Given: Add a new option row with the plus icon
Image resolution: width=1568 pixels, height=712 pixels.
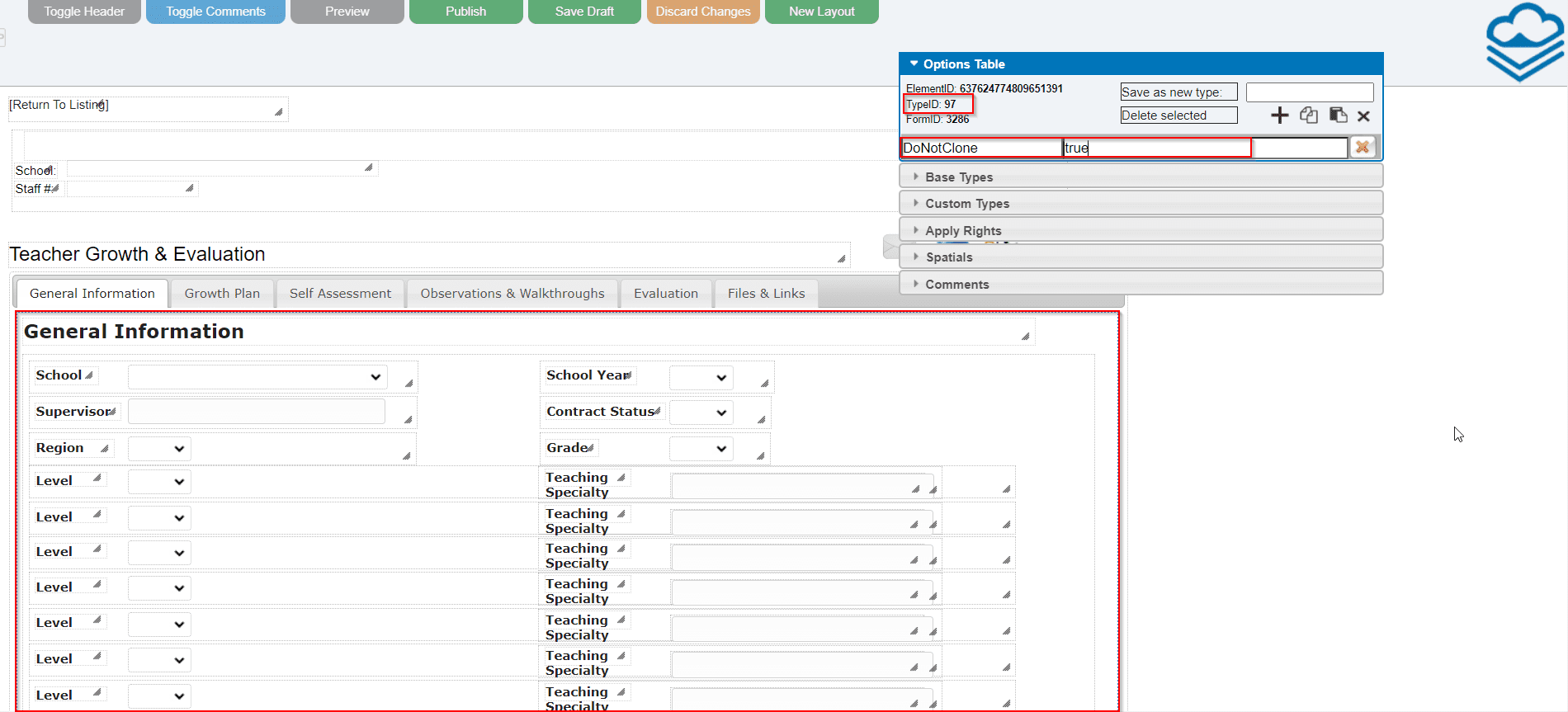Looking at the screenshot, I should pos(1279,116).
